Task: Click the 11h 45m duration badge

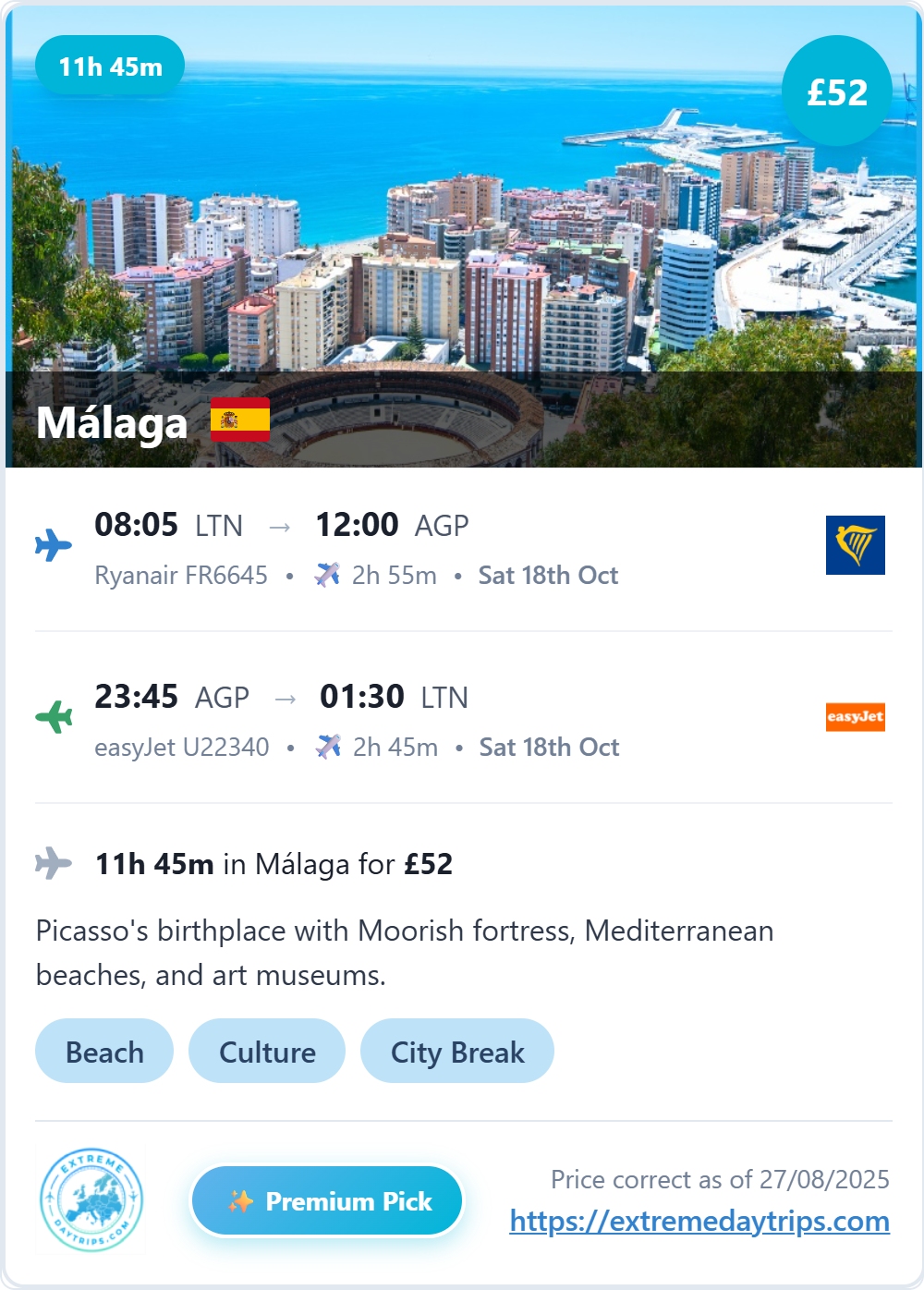Action: pyautogui.click(x=110, y=67)
